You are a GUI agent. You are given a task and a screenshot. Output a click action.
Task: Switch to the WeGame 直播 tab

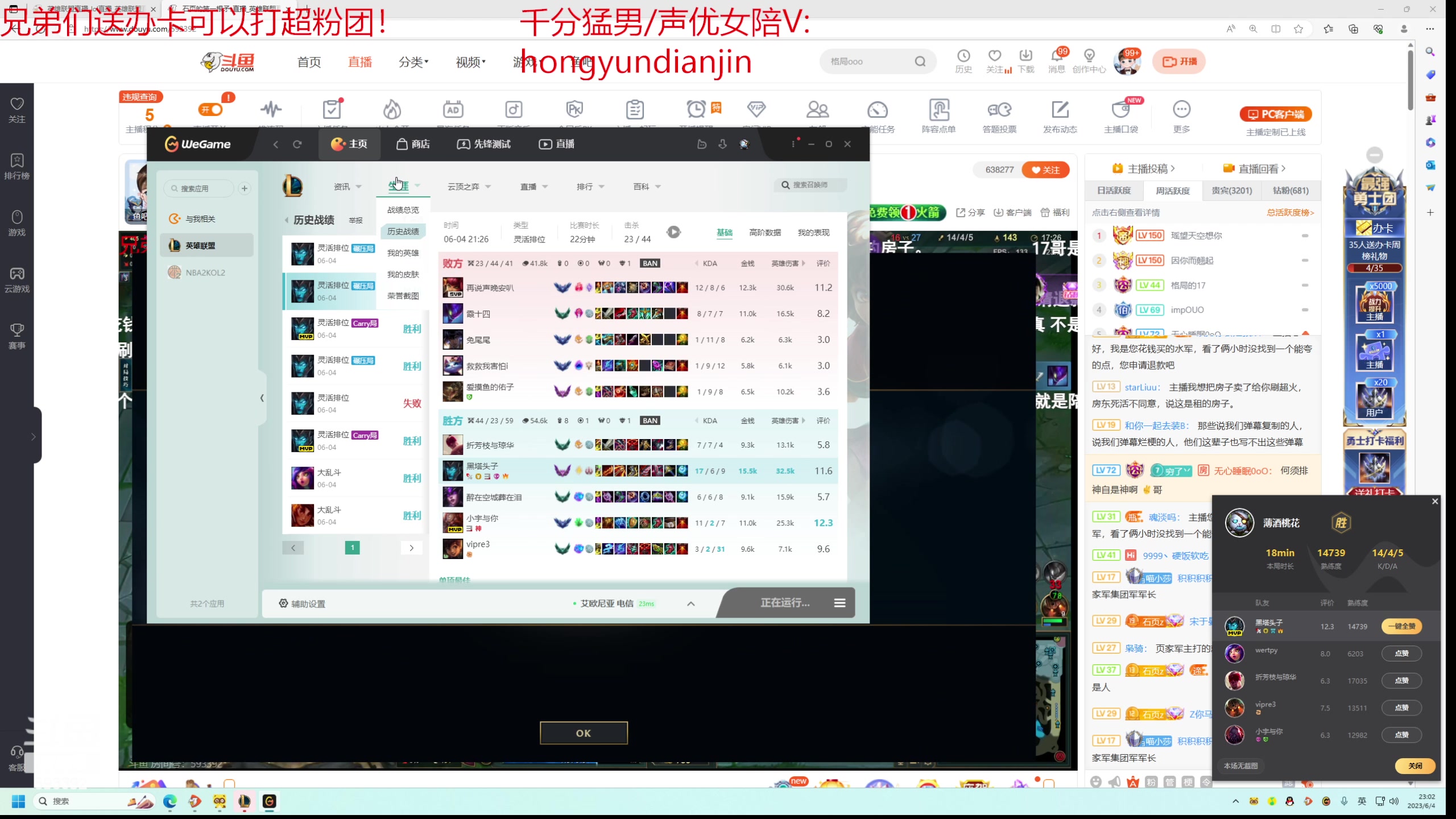tap(556, 144)
